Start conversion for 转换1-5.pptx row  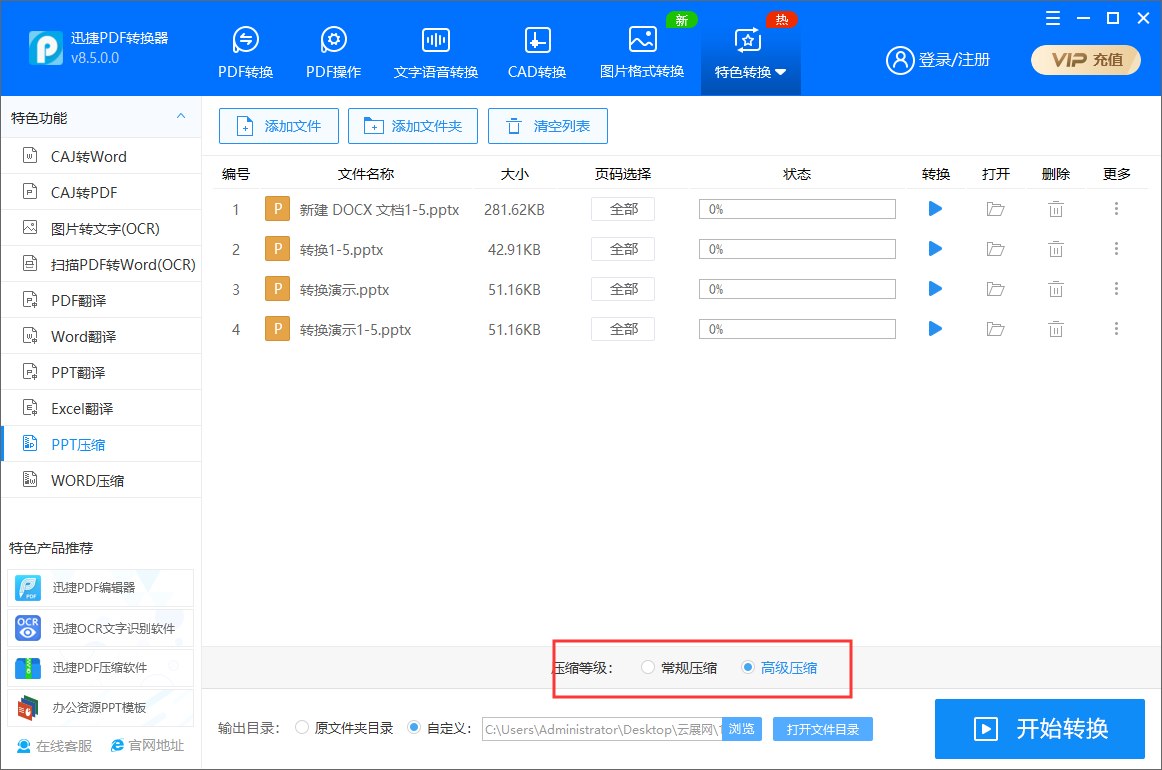[935, 249]
